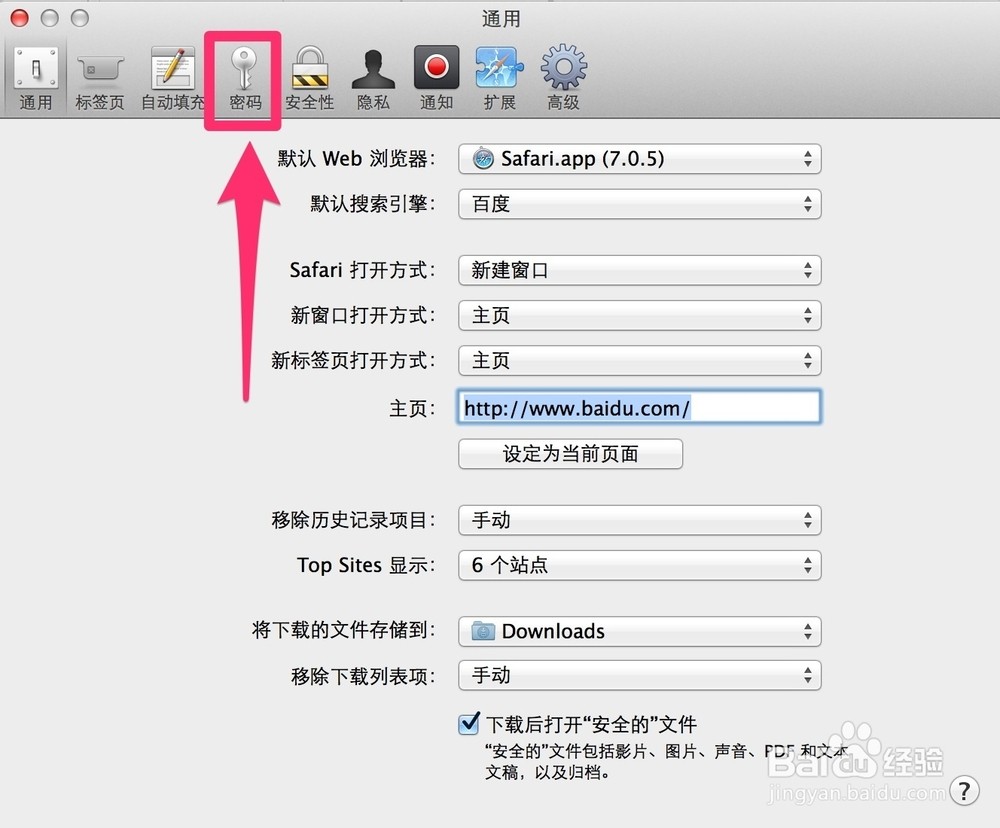Open the 隐私 (Privacy) silhouette icon

pyautogui.click(x=373, y=78)
